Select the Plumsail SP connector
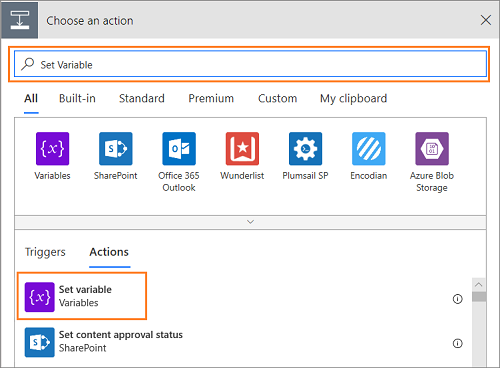Screen dimensions: 500x368 pyautogui.click(x=305, y=149)
